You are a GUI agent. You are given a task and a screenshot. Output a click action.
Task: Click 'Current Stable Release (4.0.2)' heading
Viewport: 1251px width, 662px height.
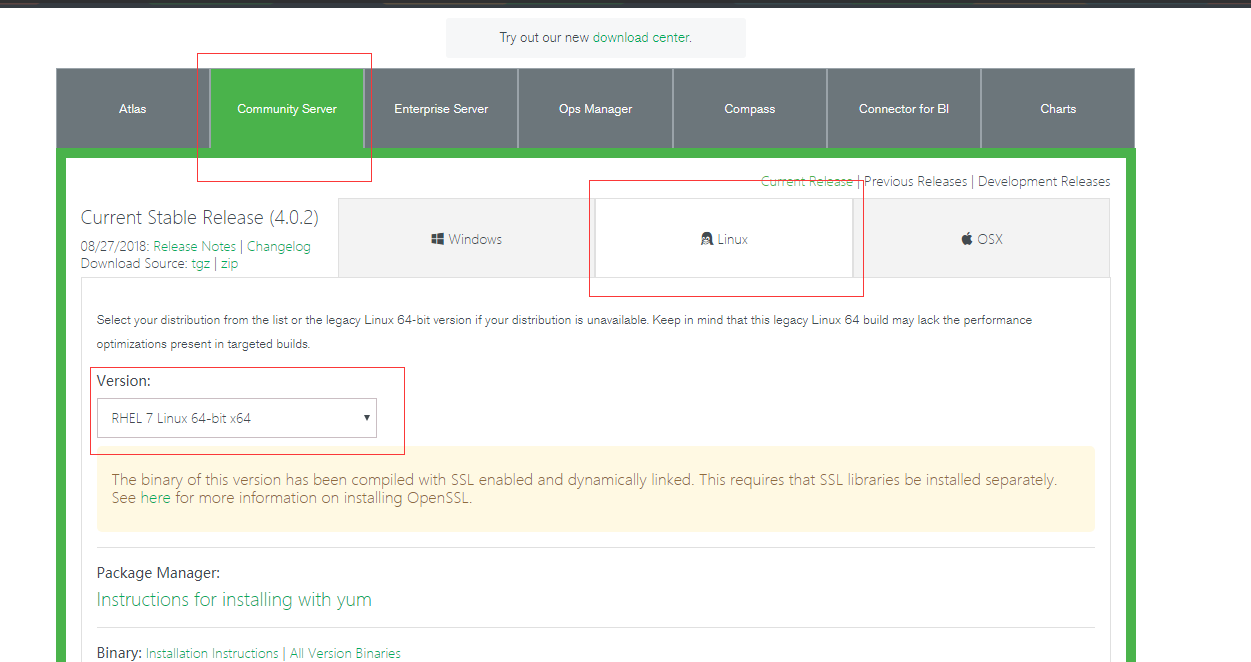(x=199, y=218)
